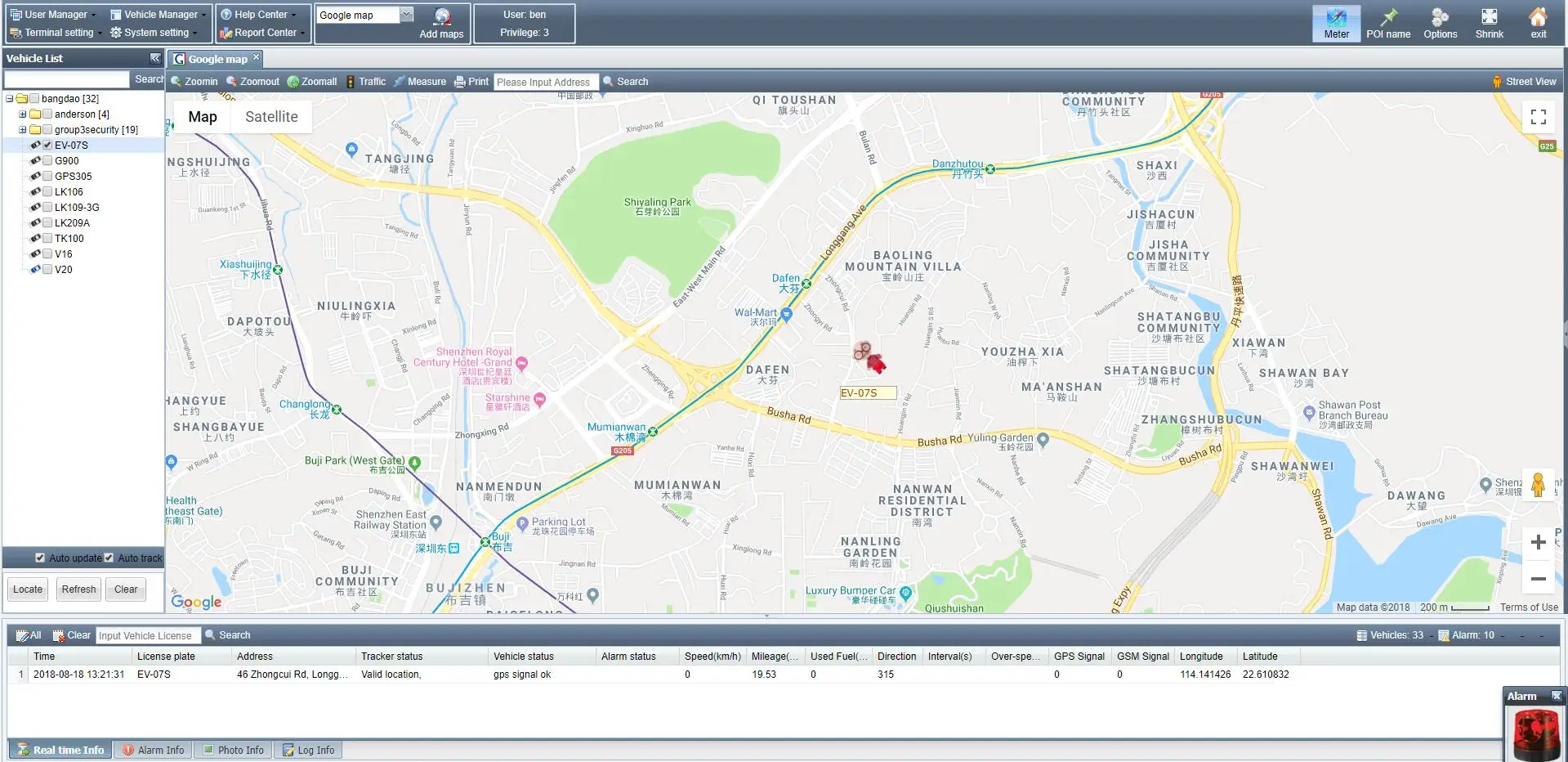Collapse the bangdao [32] tree node
The width and height of the screenshot is (1568, 762).
pos(10,99)
